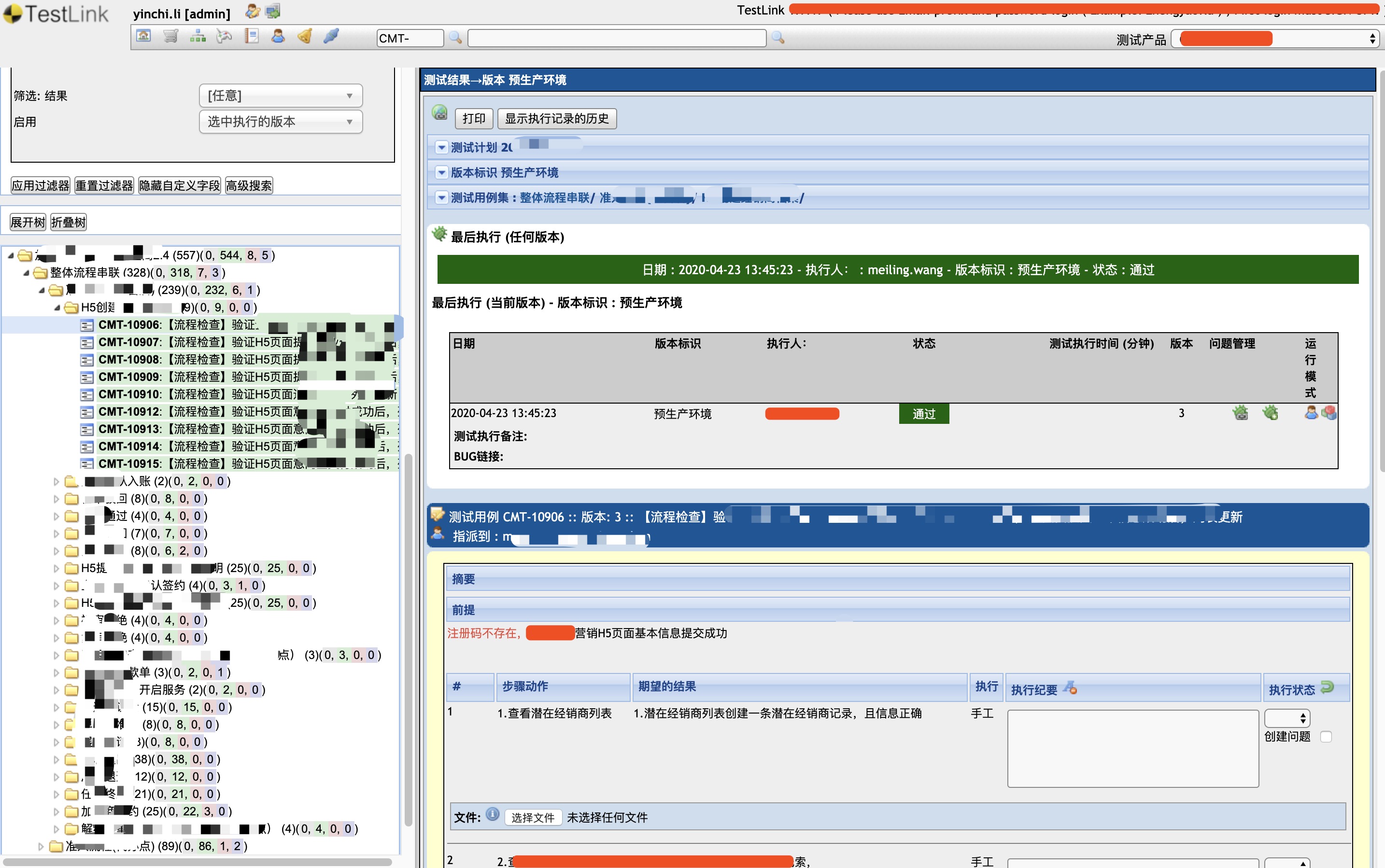This screenshot has width=1385, height=868.
Task: Click the logout icon beside username
Action: point(274,11)
